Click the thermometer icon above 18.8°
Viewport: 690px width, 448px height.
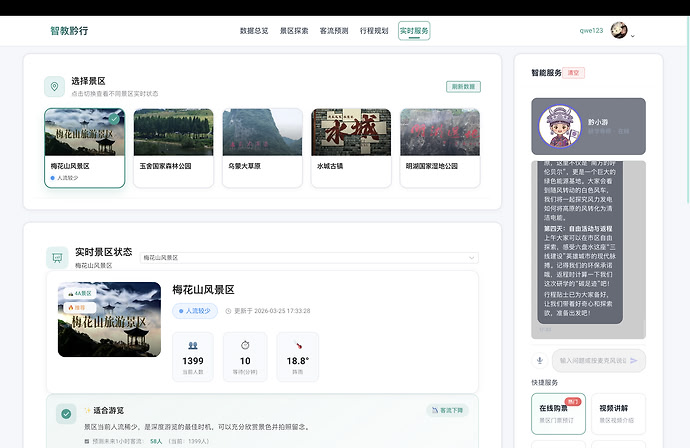click(298, 345)
